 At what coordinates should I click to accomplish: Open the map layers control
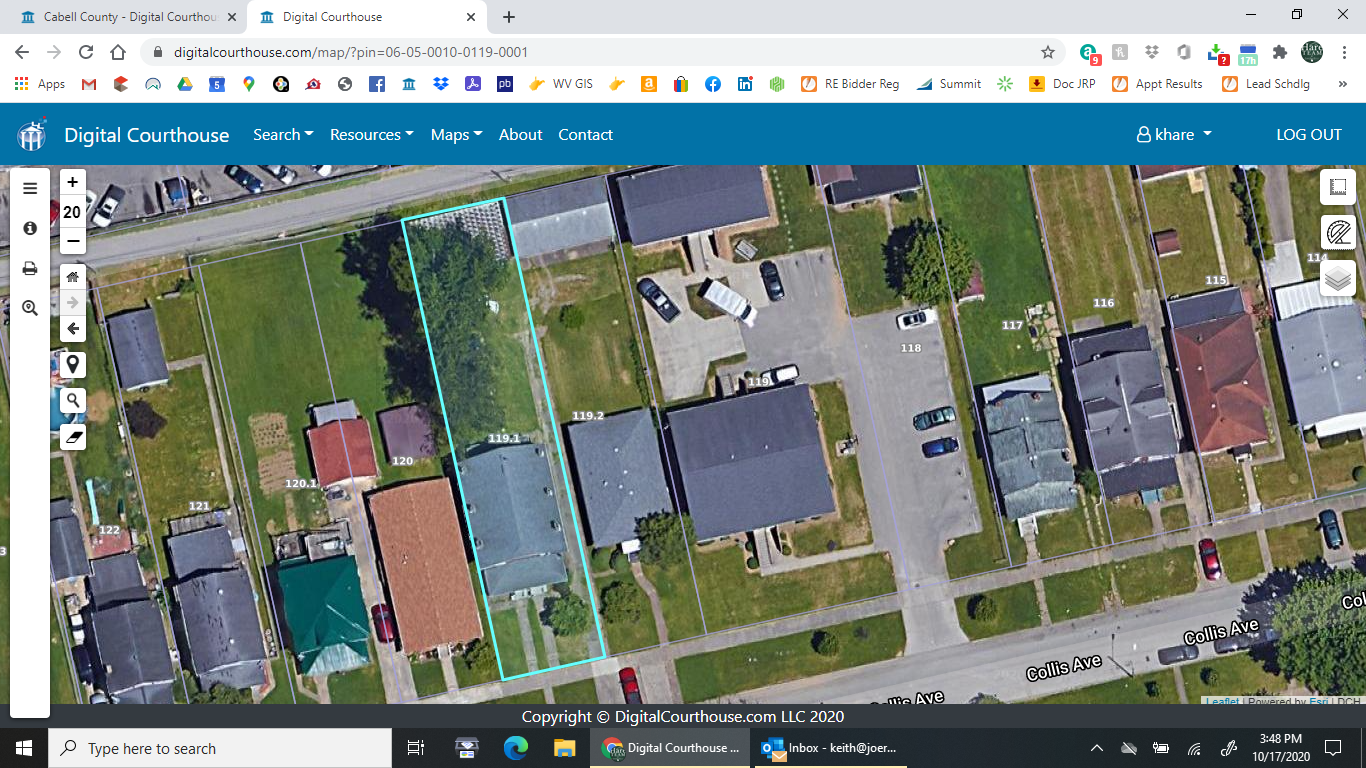pos(1338,279)
